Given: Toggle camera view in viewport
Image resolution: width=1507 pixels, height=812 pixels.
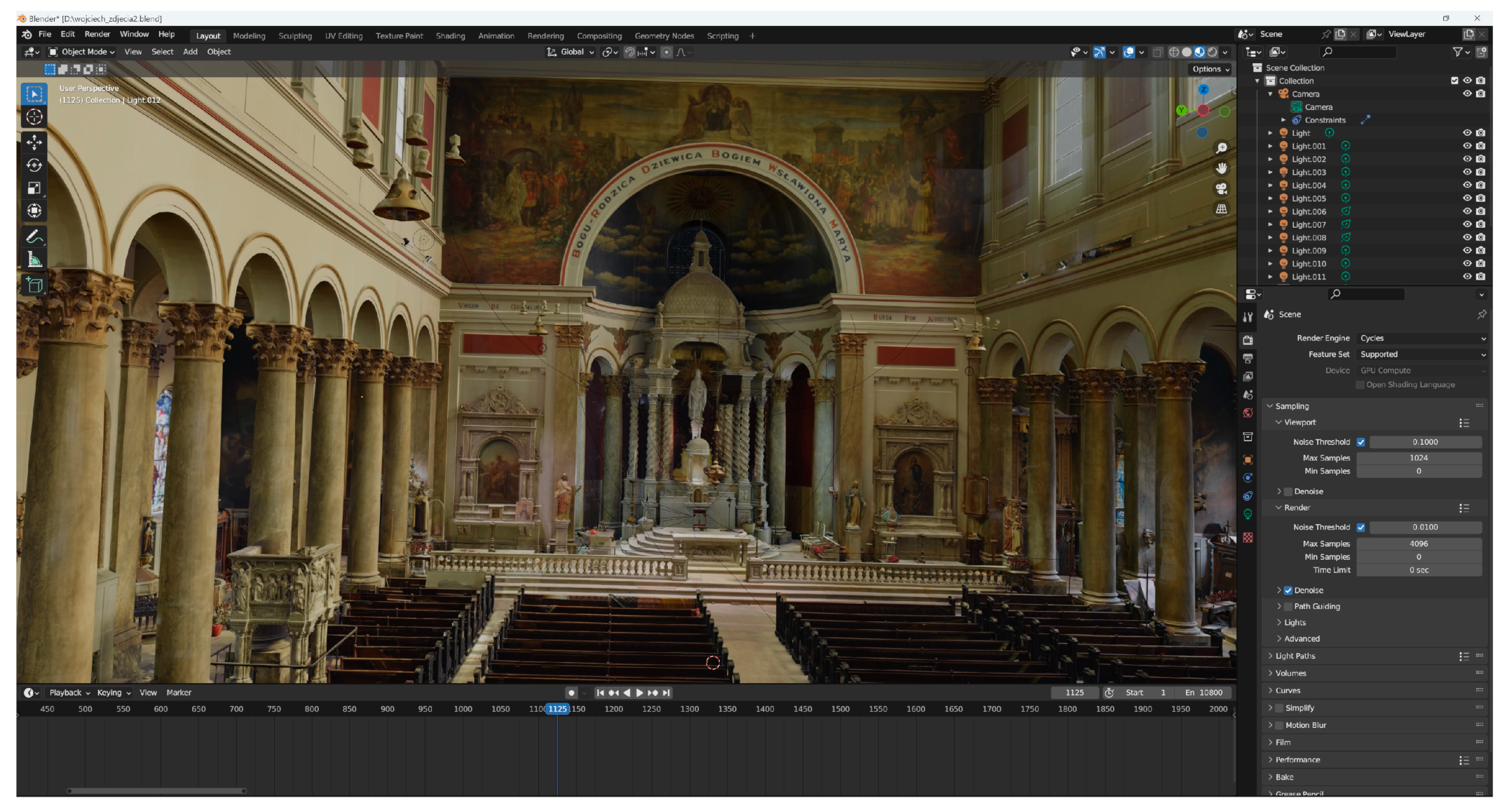Looking at the screenshot, I should (x=1221, y=188).
